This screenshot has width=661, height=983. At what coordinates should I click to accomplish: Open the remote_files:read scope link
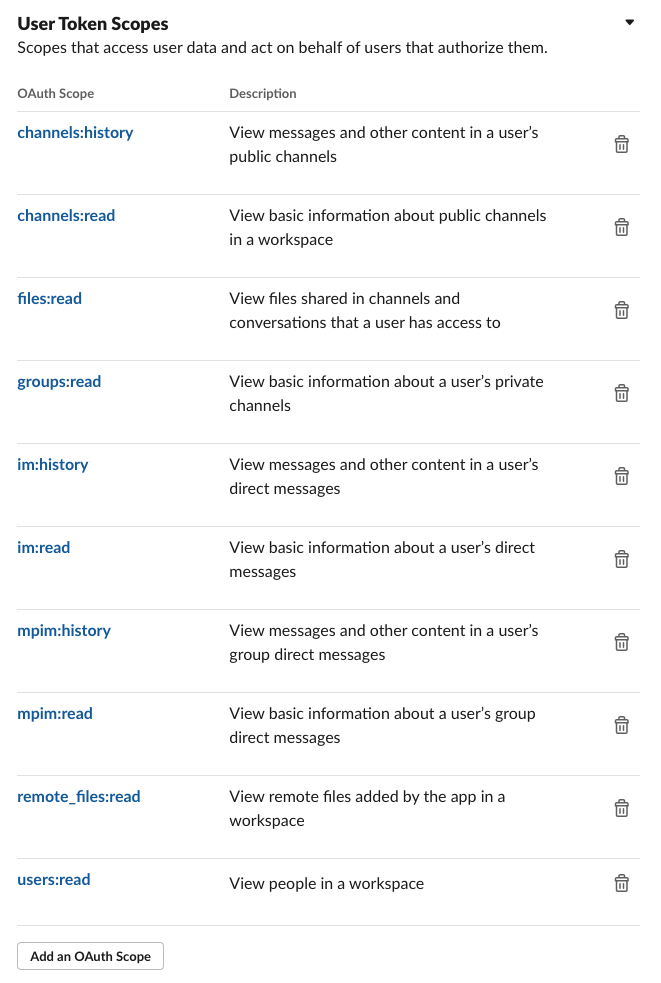[x=79, y=796]
